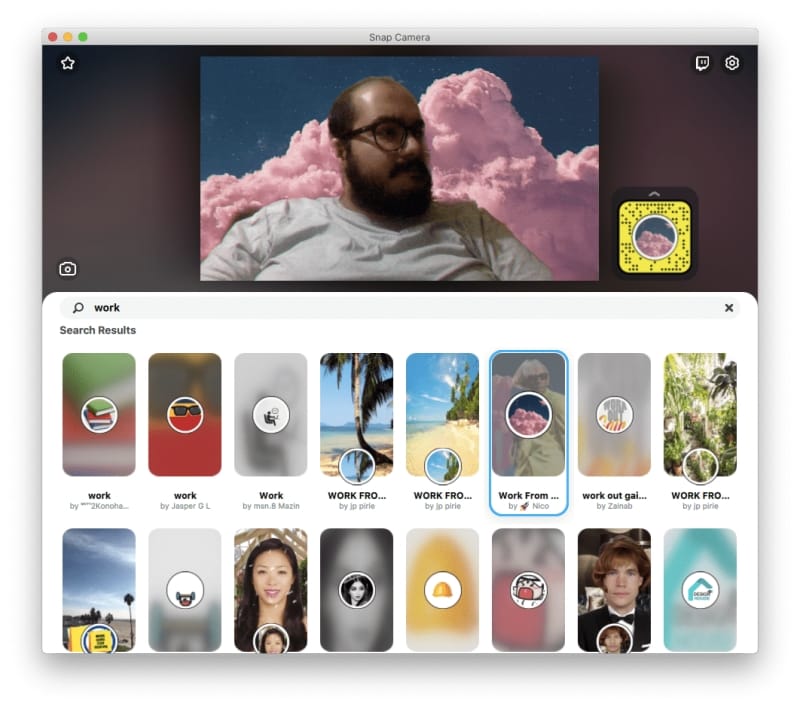The width and height of the screenshot is (800, 709).
Task: Select the lens with dumbbell character icon
Action: click(185, 590)
